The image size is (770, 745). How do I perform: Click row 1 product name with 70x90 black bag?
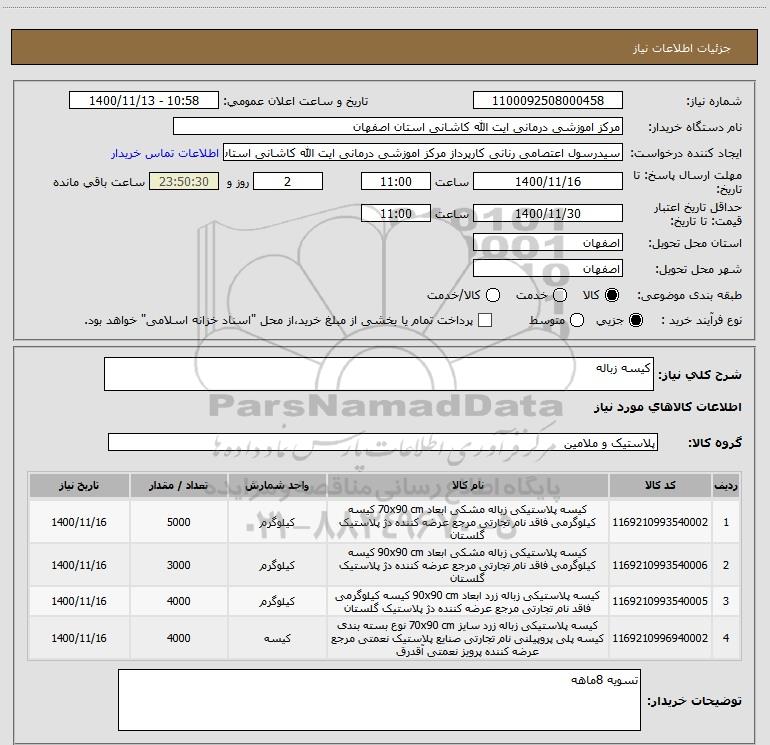click(x=468, y=522)
